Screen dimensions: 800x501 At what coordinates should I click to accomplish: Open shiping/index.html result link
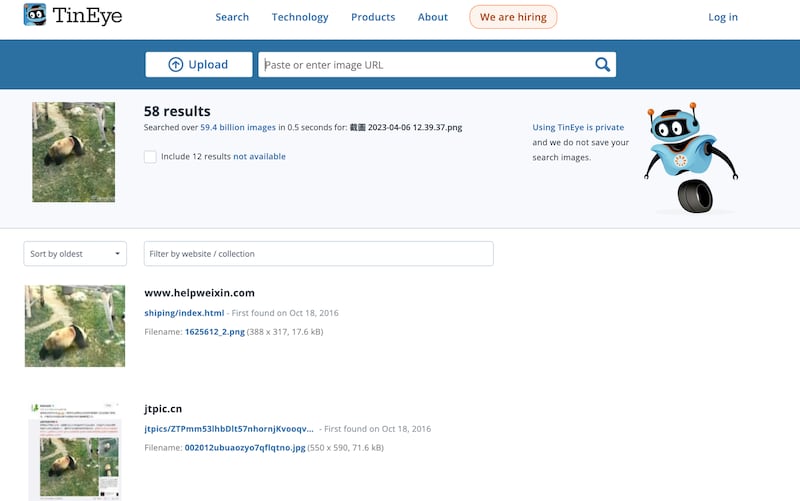(184, 313)
